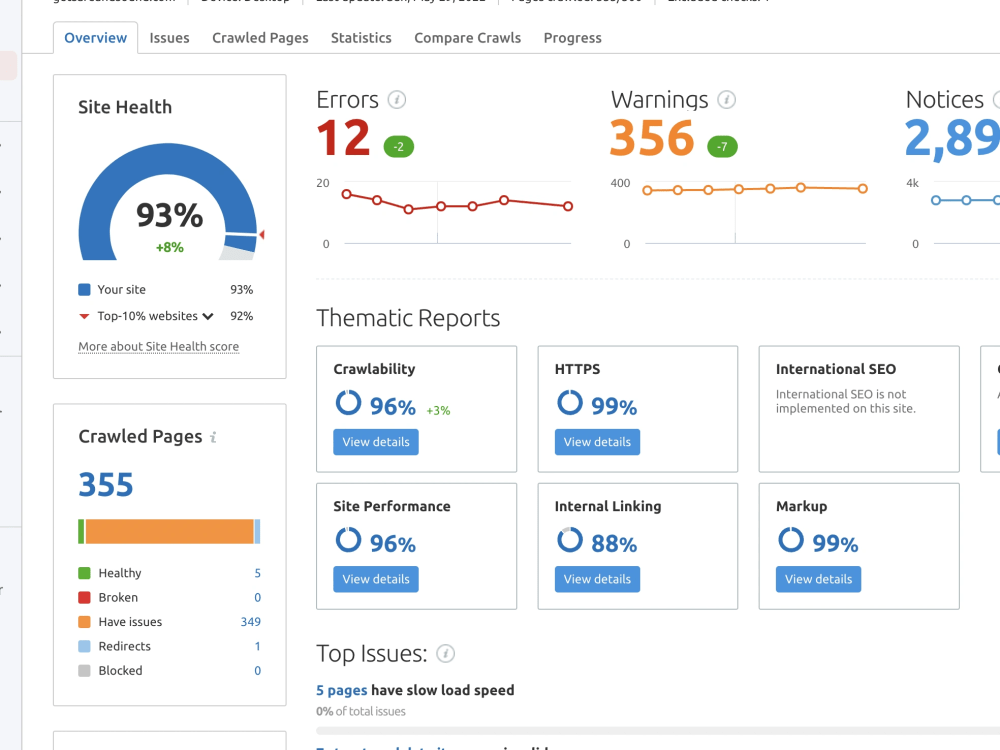Viewport: 1000px width, 750px height.
Task: Open the Progress tab
Action: coord(572,38)
